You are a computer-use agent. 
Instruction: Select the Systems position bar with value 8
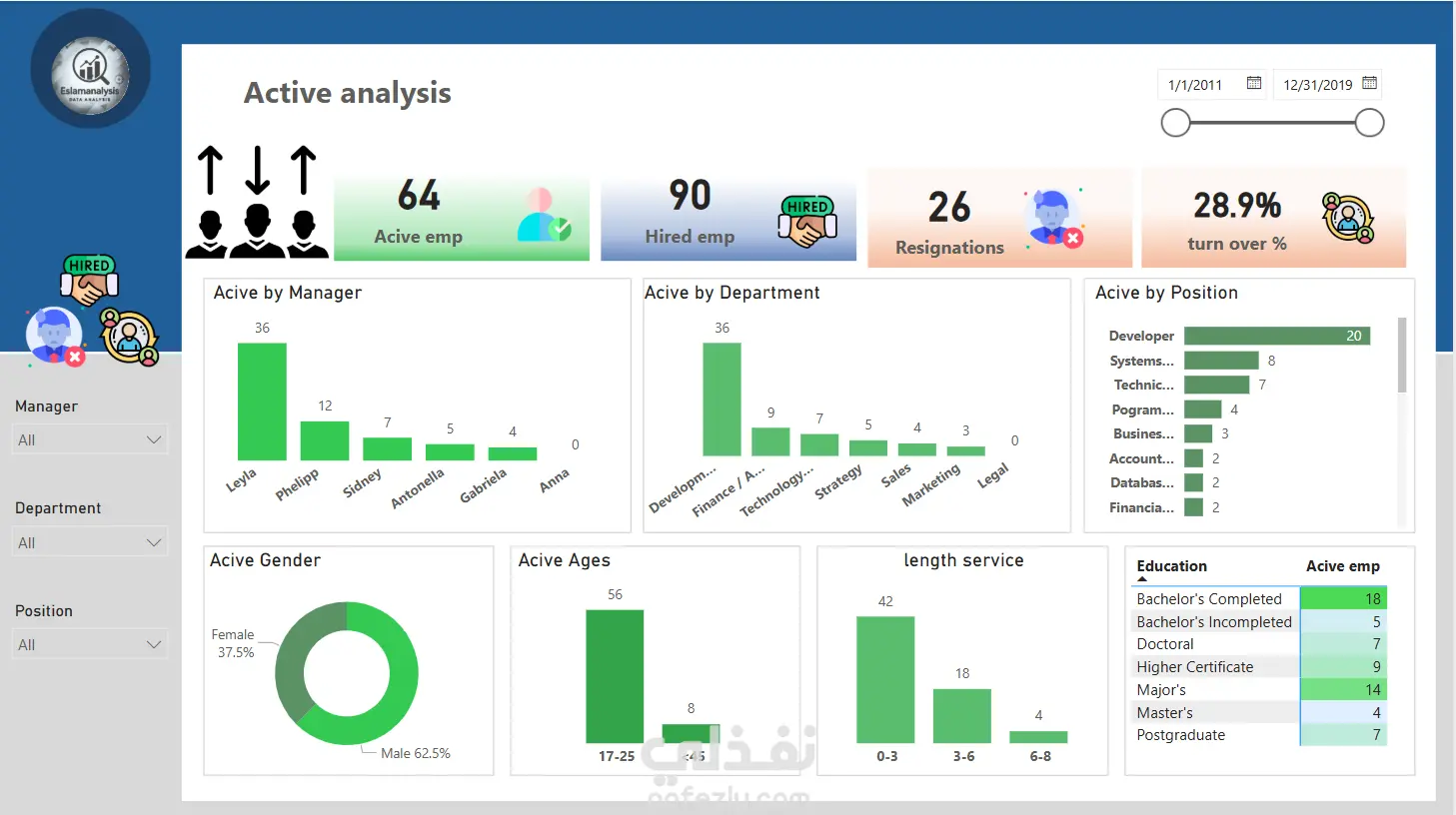pos(1221,360)
